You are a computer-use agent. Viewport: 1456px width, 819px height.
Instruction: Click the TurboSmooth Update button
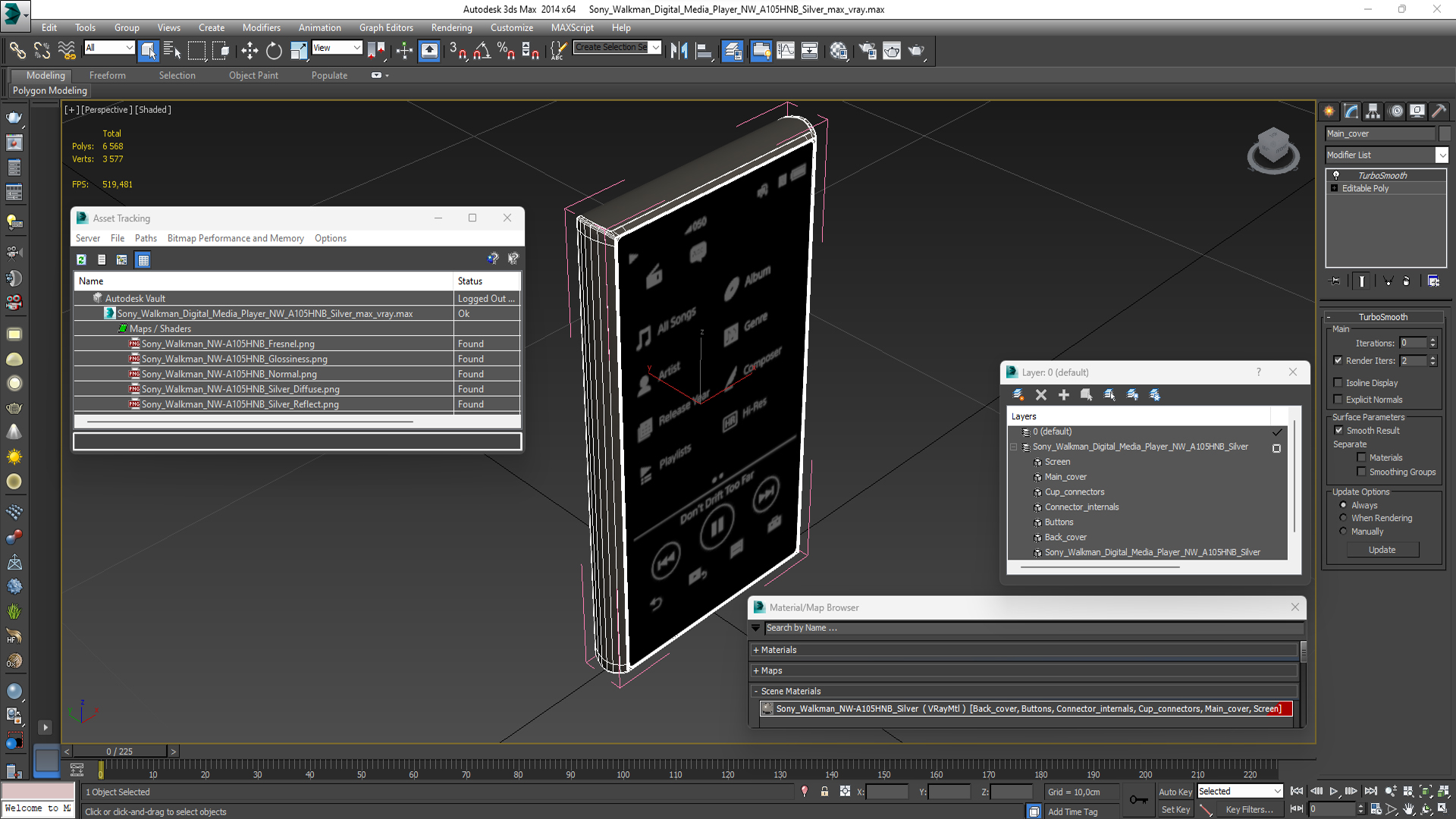tap(1382, 550)
